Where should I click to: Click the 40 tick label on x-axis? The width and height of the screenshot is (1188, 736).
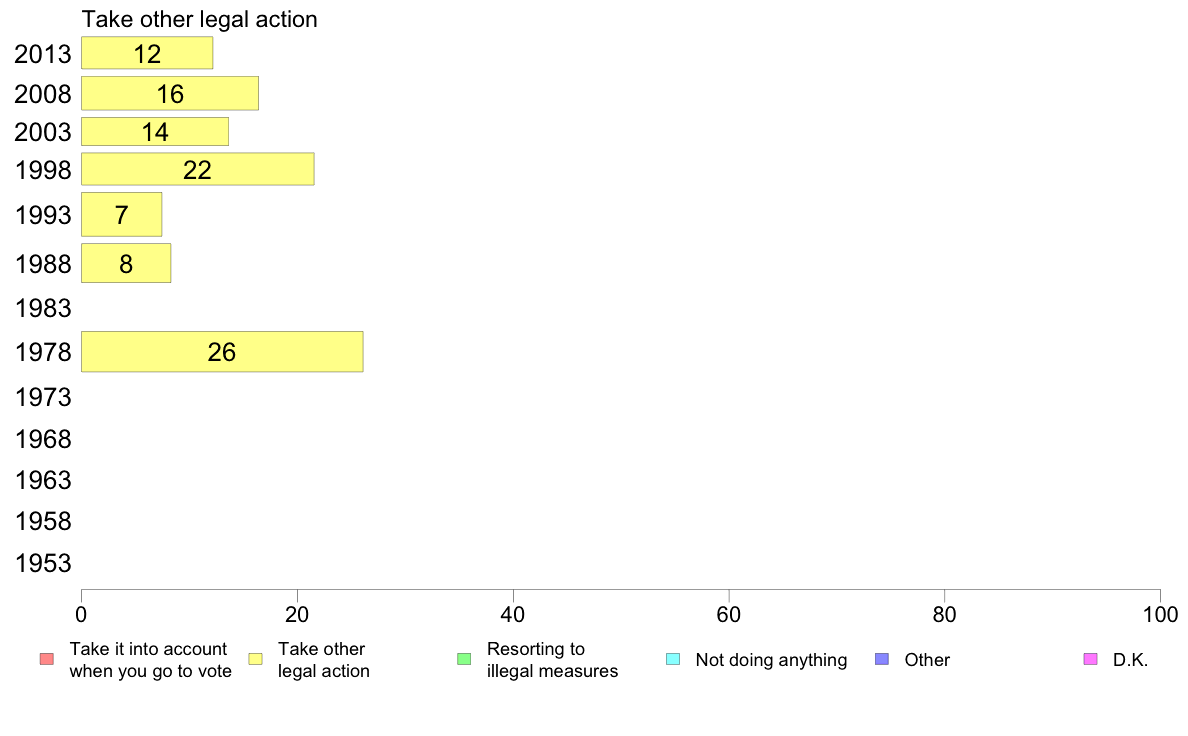(513, 615)
